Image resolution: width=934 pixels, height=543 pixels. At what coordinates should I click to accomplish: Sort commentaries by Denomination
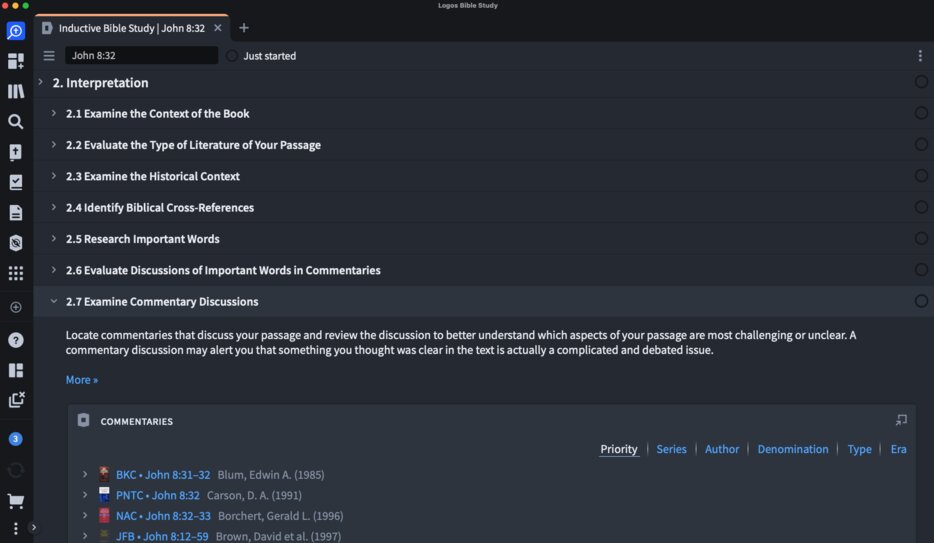coord(792,449)
